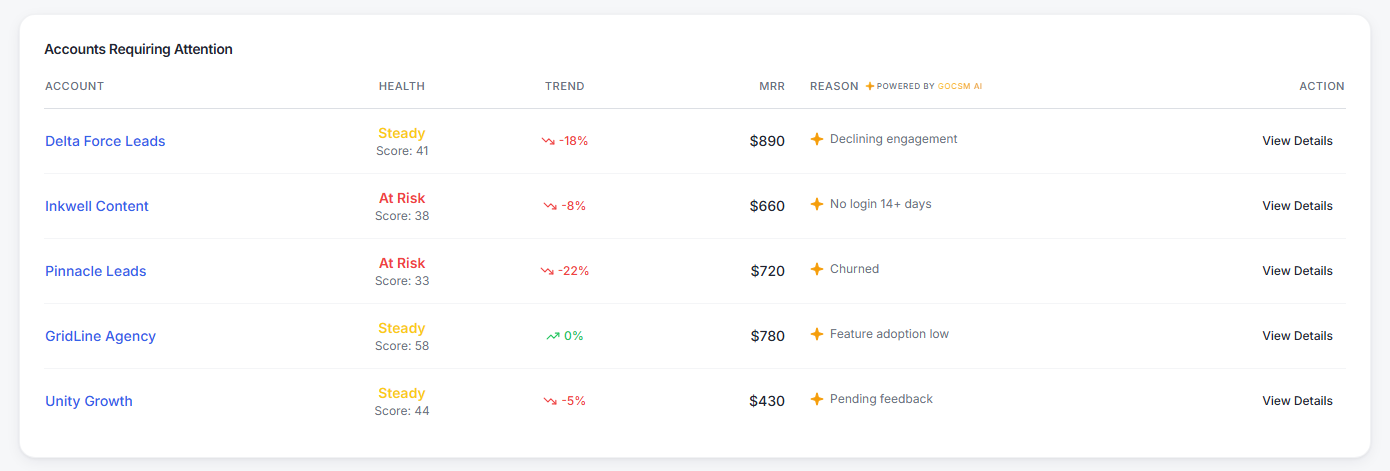
Task: Click the downward trend arrow for -18%
Action: pyautogui.click(x=548, y=141)
